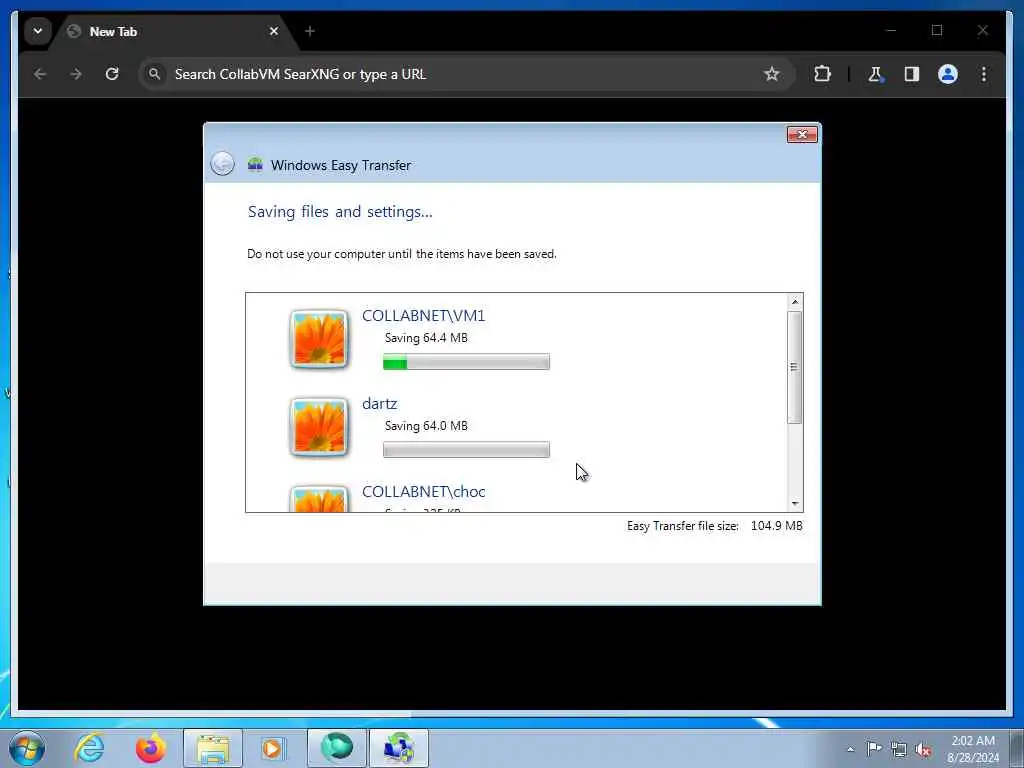This screenshot has width=1024, height=768.
Task: Open the Action Center flag icon
Action: pyautogui.click(x=874, y=748)
